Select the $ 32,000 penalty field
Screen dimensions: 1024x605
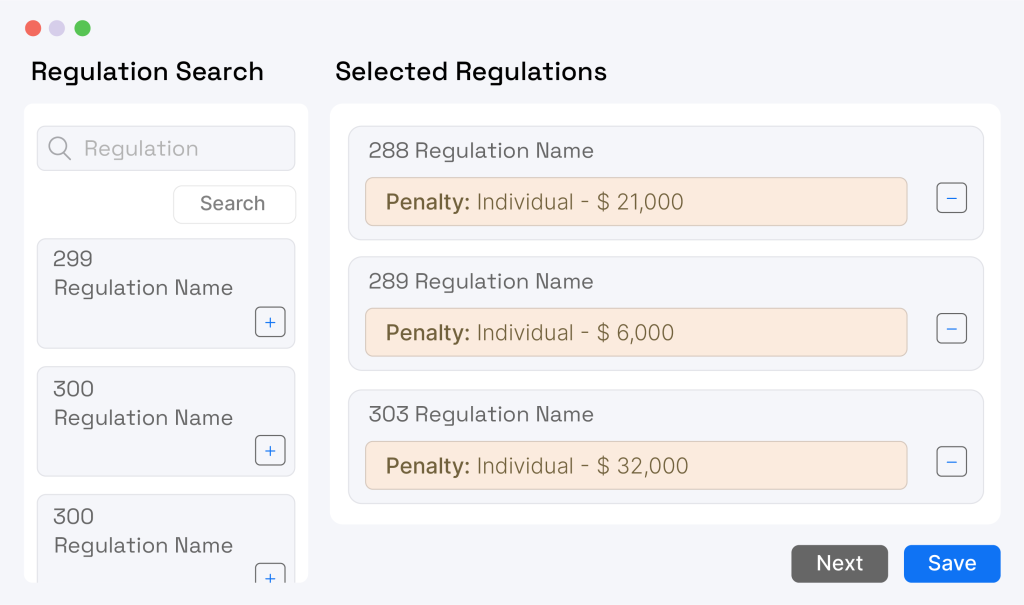coord(635,465)
